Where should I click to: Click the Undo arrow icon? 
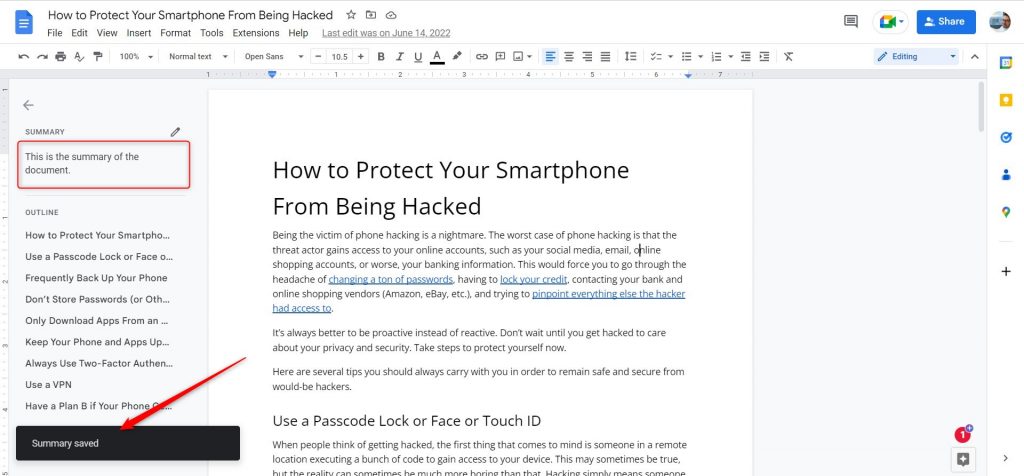point(24,57)
